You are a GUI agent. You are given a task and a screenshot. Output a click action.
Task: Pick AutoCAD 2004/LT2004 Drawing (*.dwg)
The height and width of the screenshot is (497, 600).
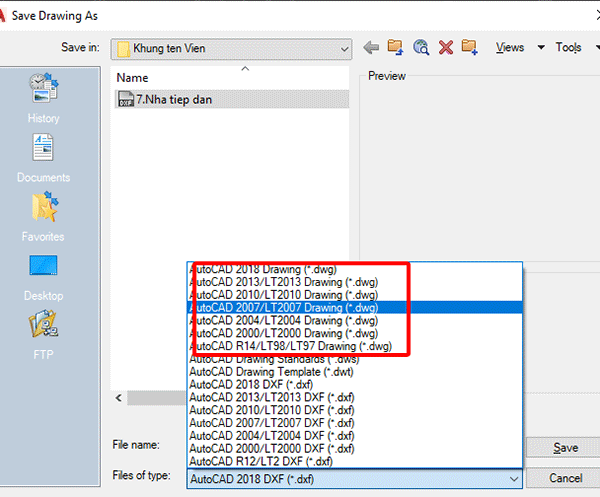click(x=354, y=321)
